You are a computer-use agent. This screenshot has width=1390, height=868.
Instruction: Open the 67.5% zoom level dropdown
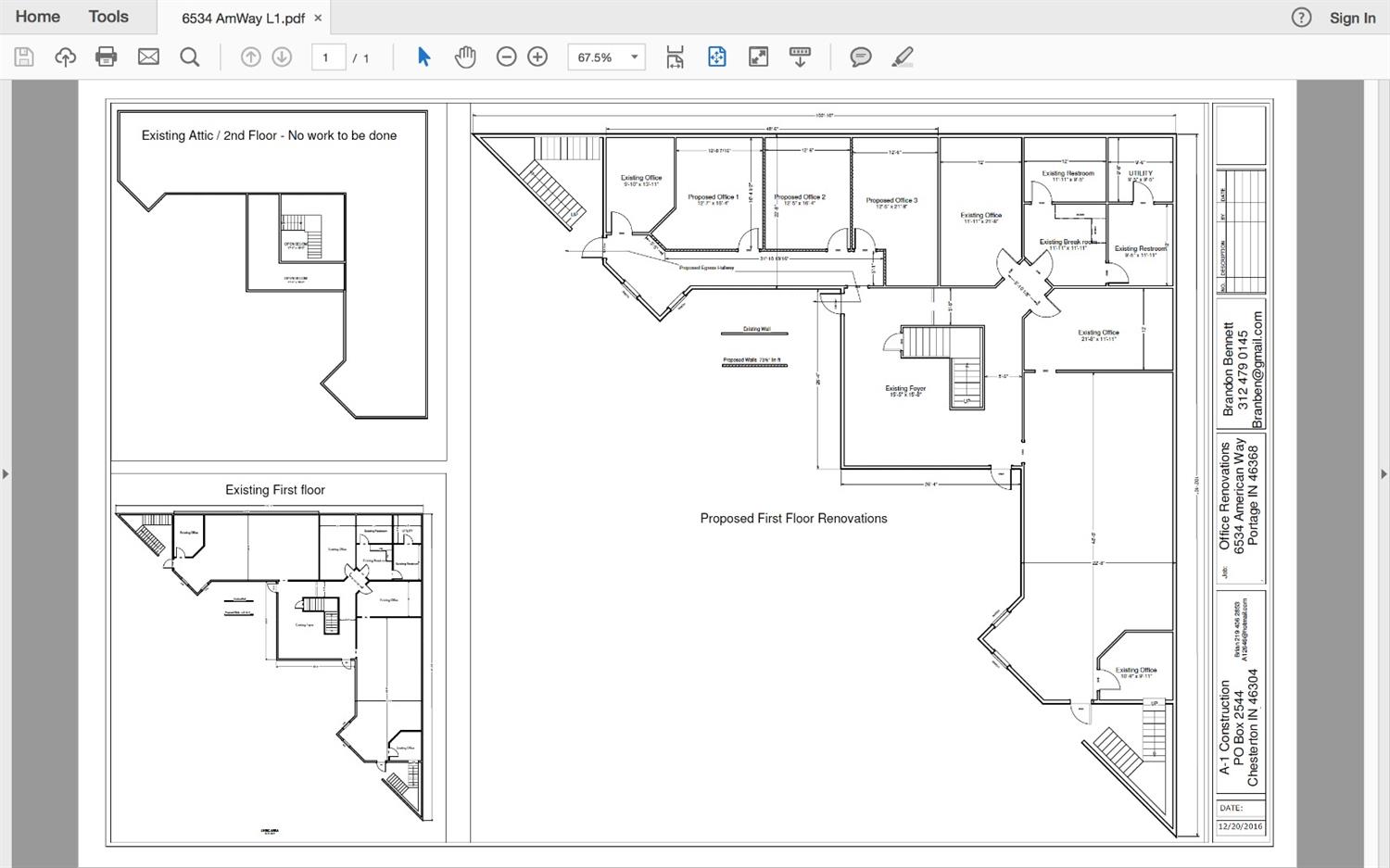click(x=634, y=57)
